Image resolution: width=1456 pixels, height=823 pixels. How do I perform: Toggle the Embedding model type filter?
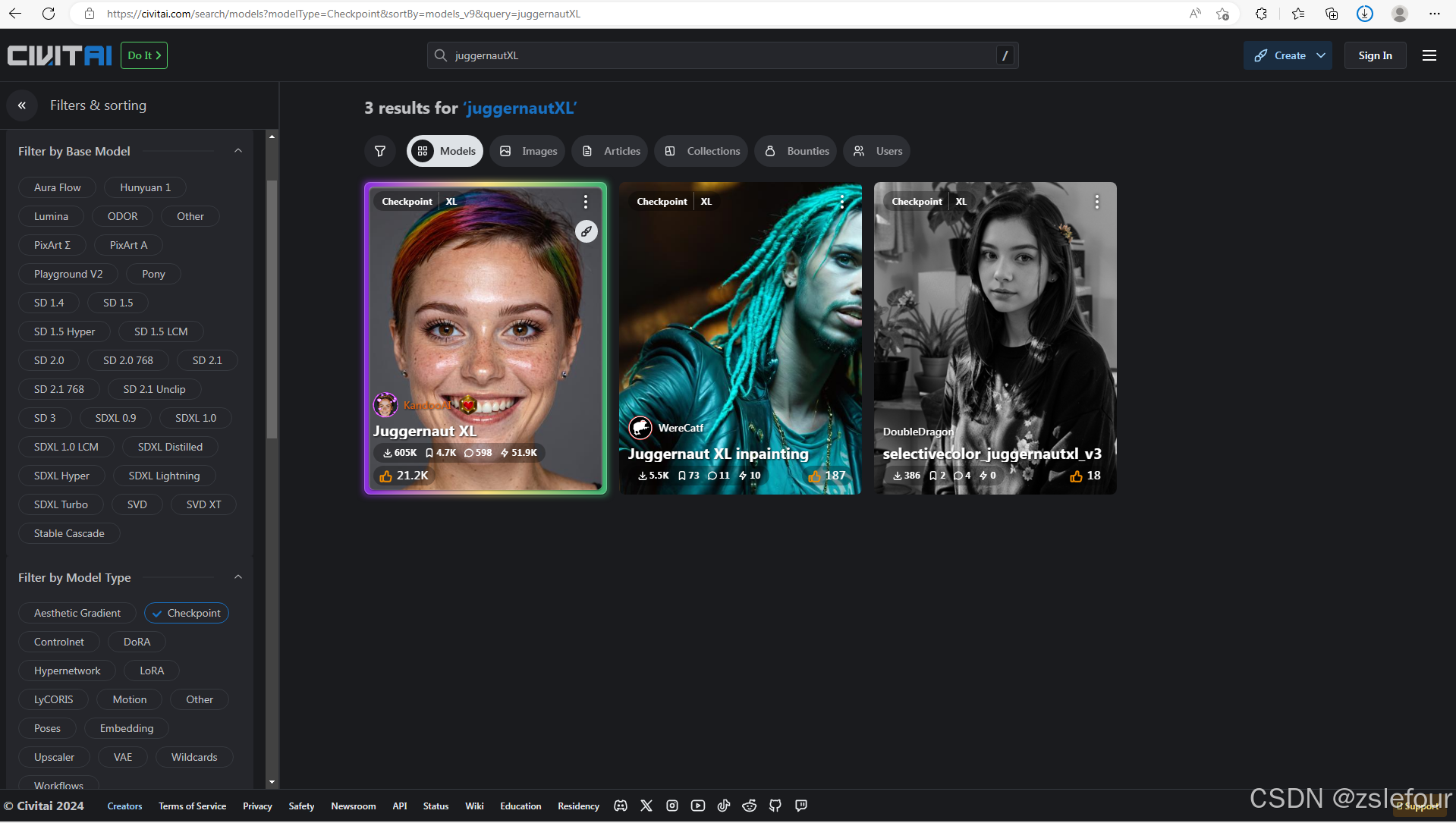(x=127, y=728)
